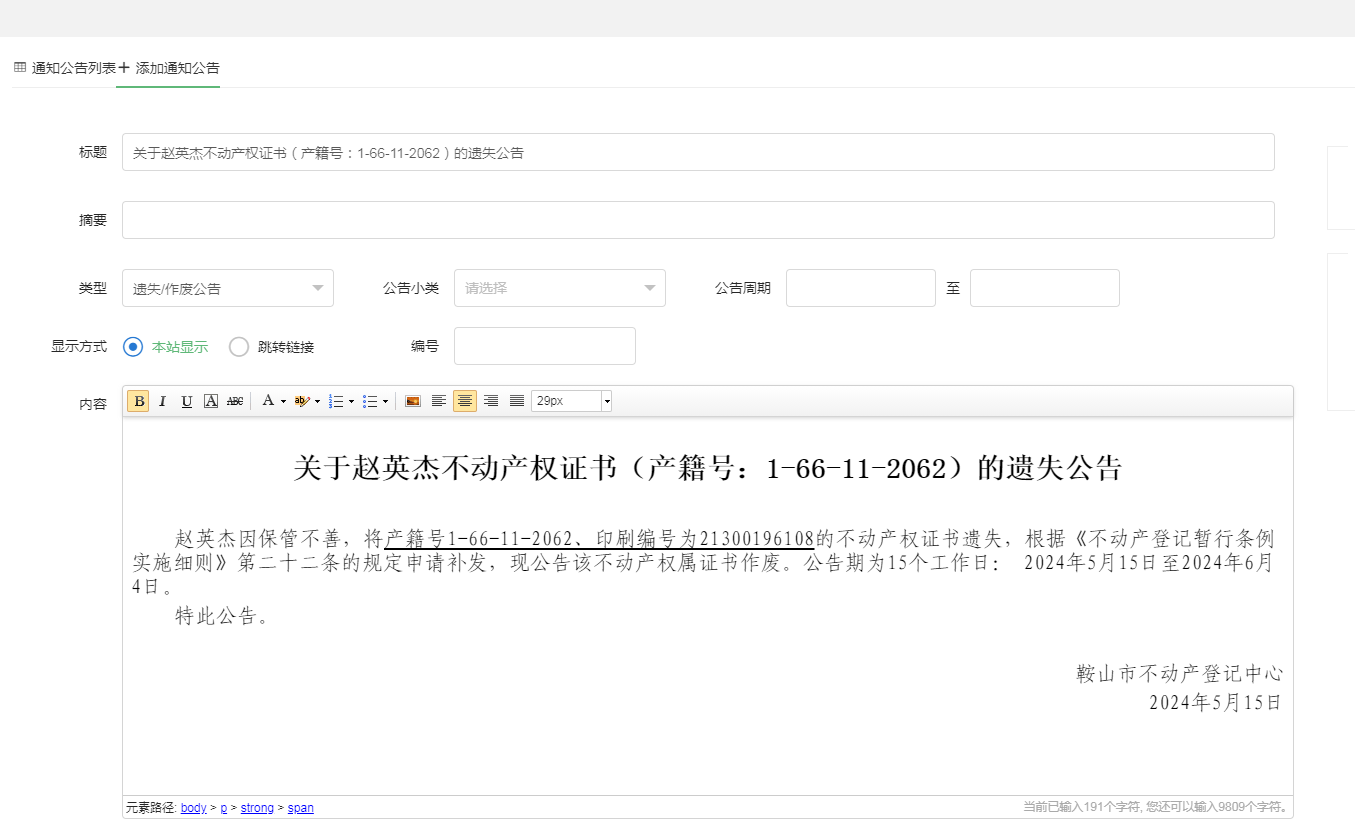The width and height of the screenshot is (1355, 829).
Task: Switch to 通知公告列表 tab
Action: click(x=66, y=68)
